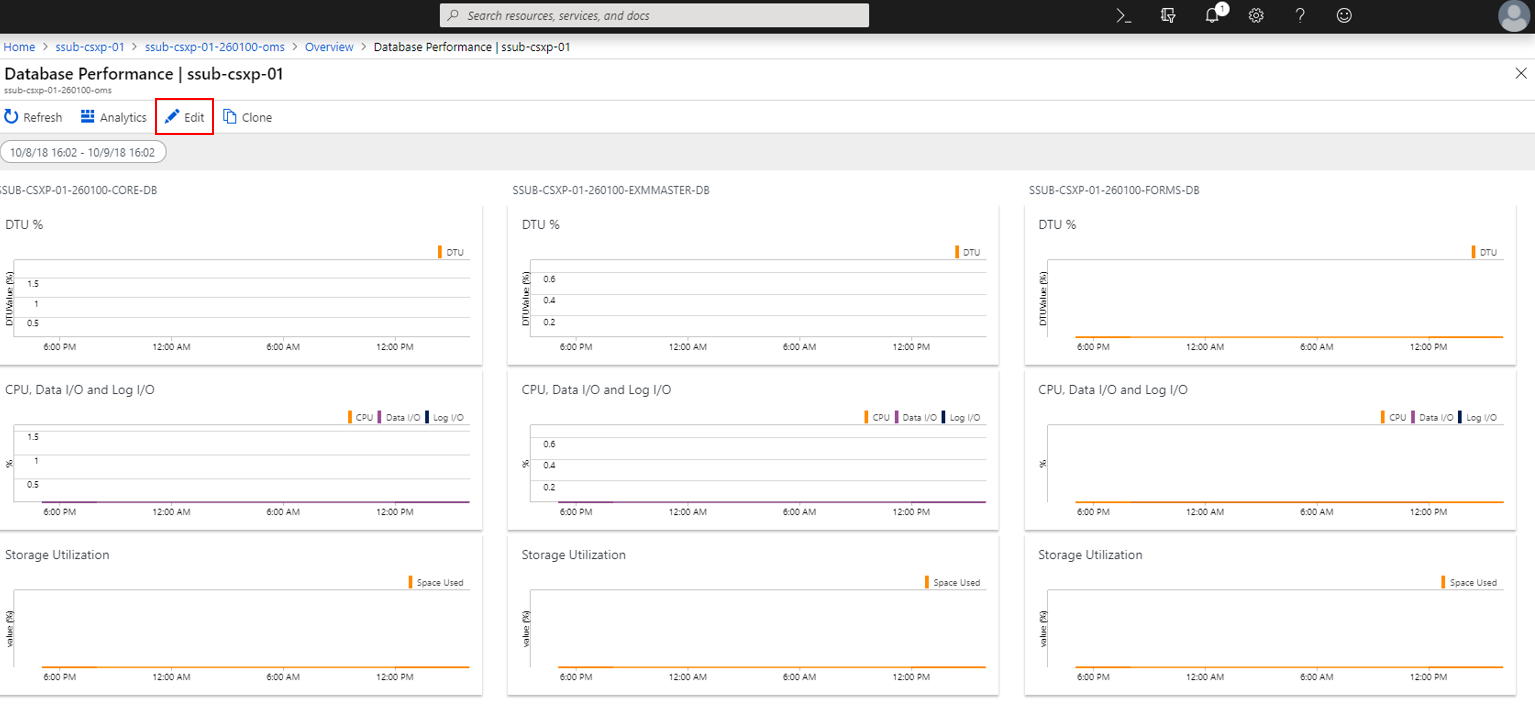Open Cloud Shell from the top bar
Screen dimensions: 1535x708
pyautogui.click(x=1124, y=15)
